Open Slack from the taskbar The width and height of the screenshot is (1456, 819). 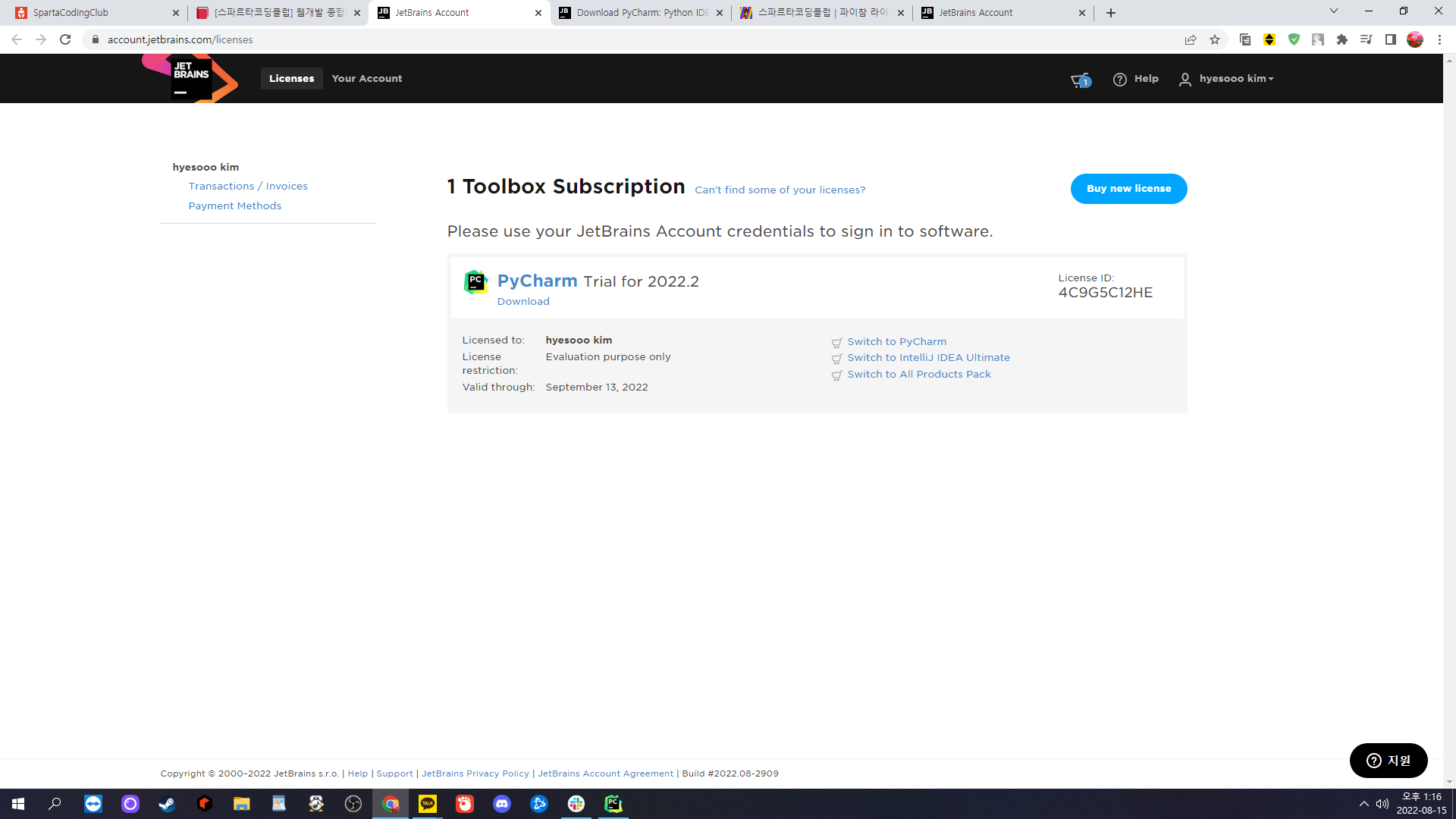click(x=576, y=804)
